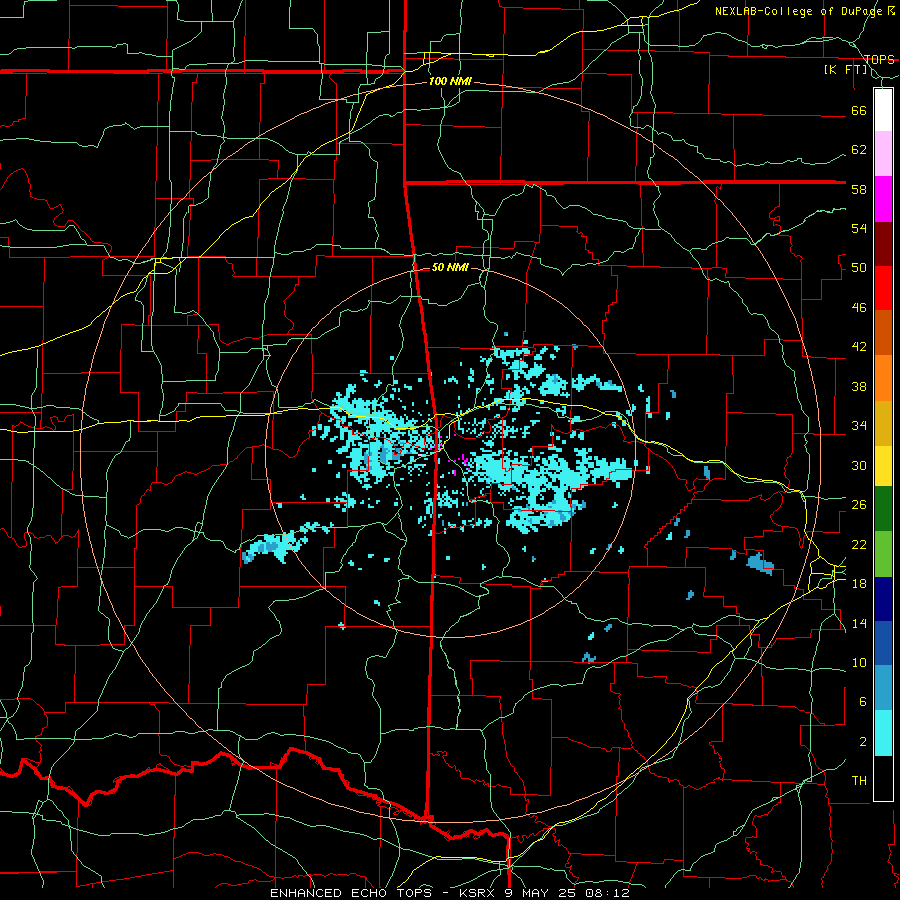
Task: Click the "9 MAY 25 08:12" timestamp
Action: [567, 893]
